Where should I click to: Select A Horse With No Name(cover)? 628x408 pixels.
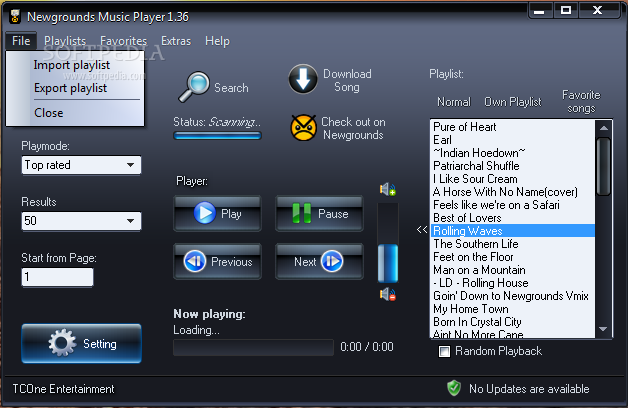tap(513, 192)
